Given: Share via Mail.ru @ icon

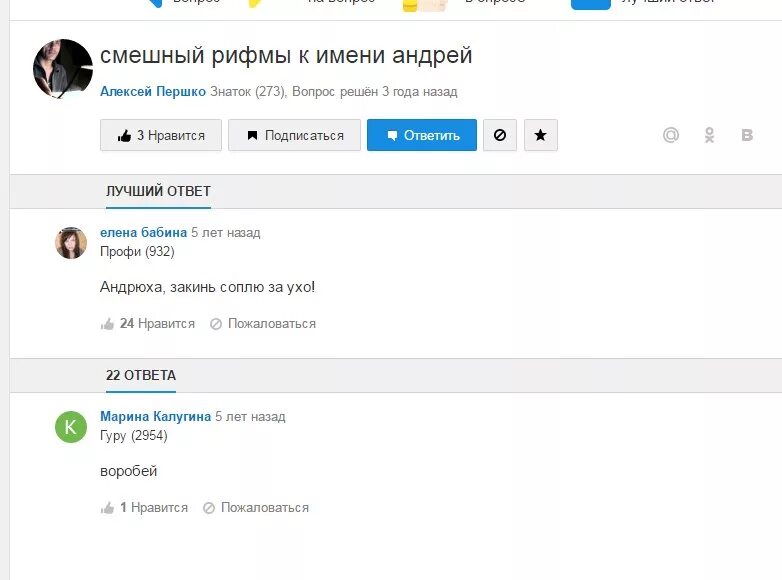Looking at the screenshot, I should (x=671, y=135).
